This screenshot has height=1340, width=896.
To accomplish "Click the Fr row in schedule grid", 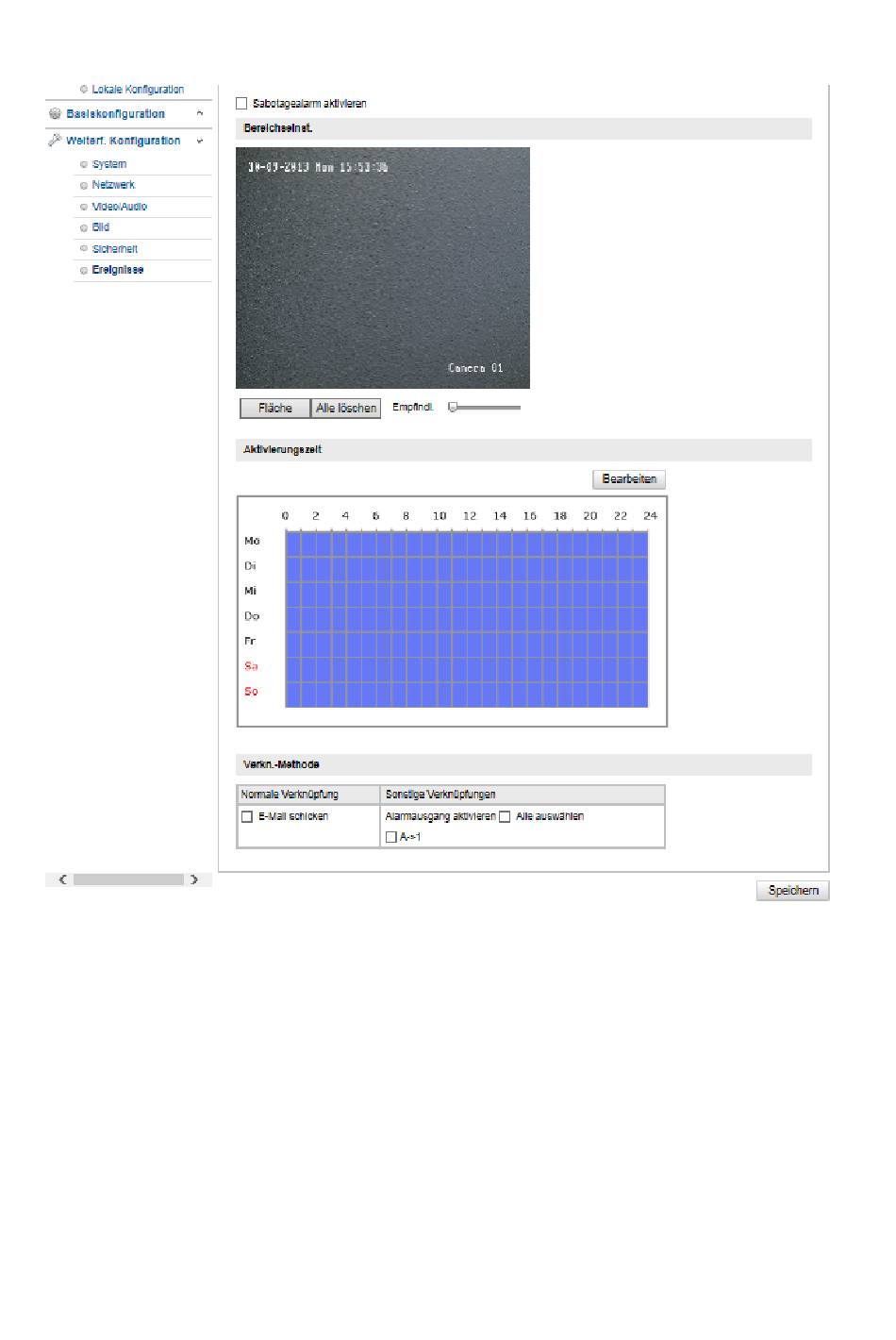I will click(467, 644).
